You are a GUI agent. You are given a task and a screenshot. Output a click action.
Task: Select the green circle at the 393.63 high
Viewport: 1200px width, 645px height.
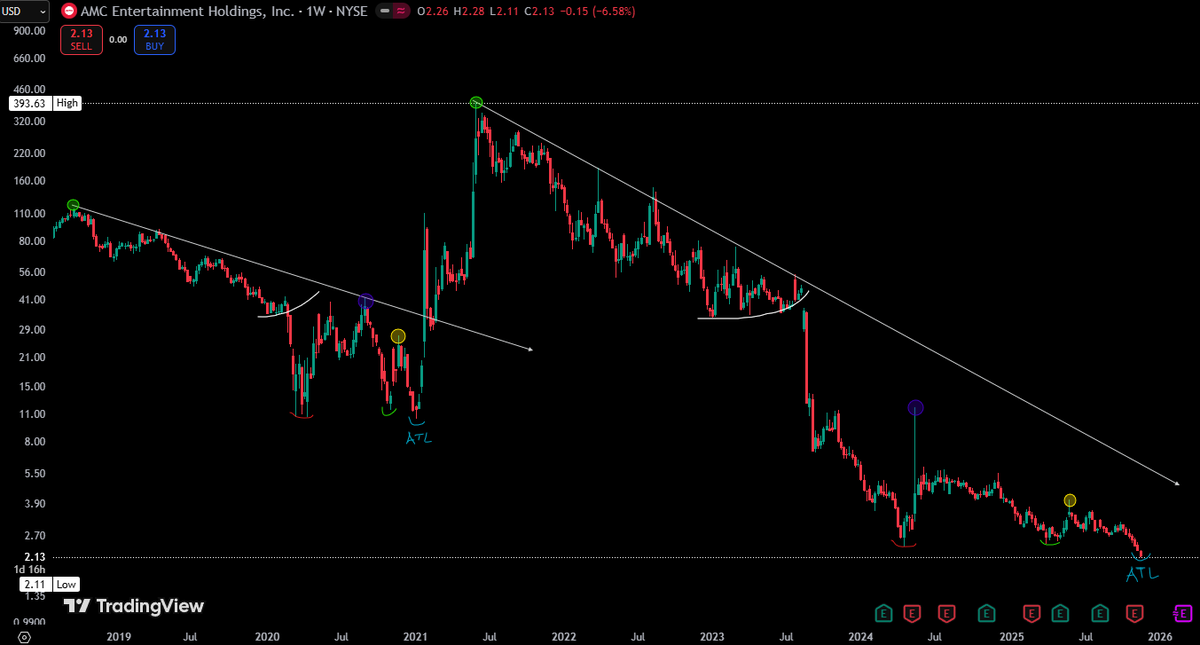[x=477, y=102]
